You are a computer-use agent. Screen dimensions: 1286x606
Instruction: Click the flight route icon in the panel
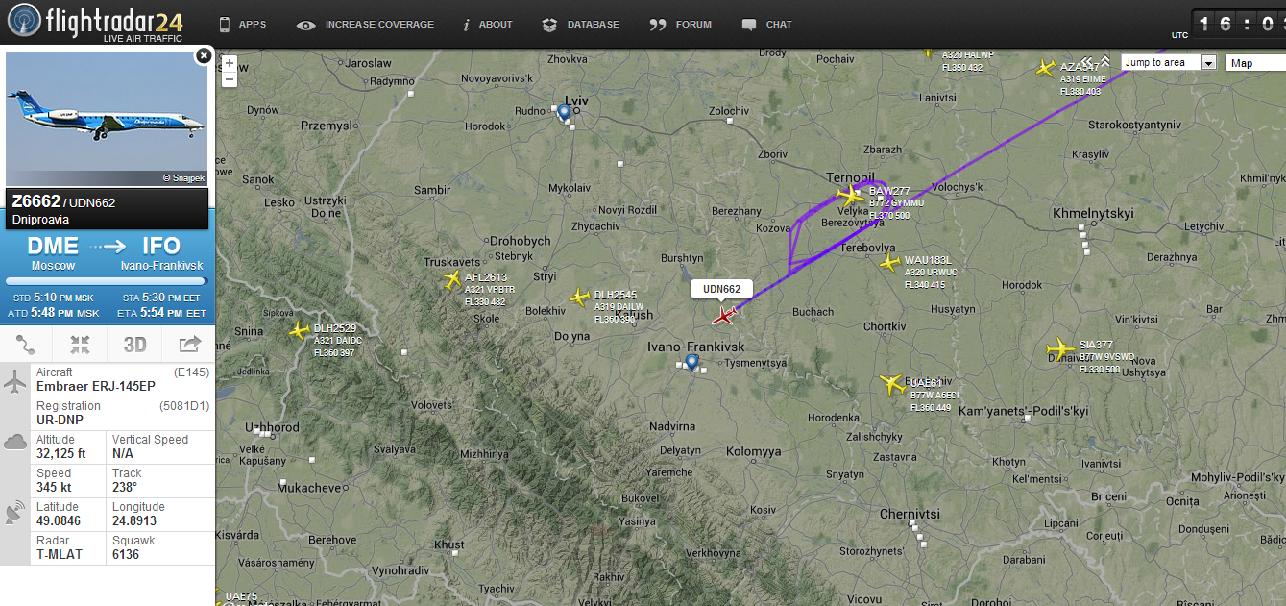26,345
